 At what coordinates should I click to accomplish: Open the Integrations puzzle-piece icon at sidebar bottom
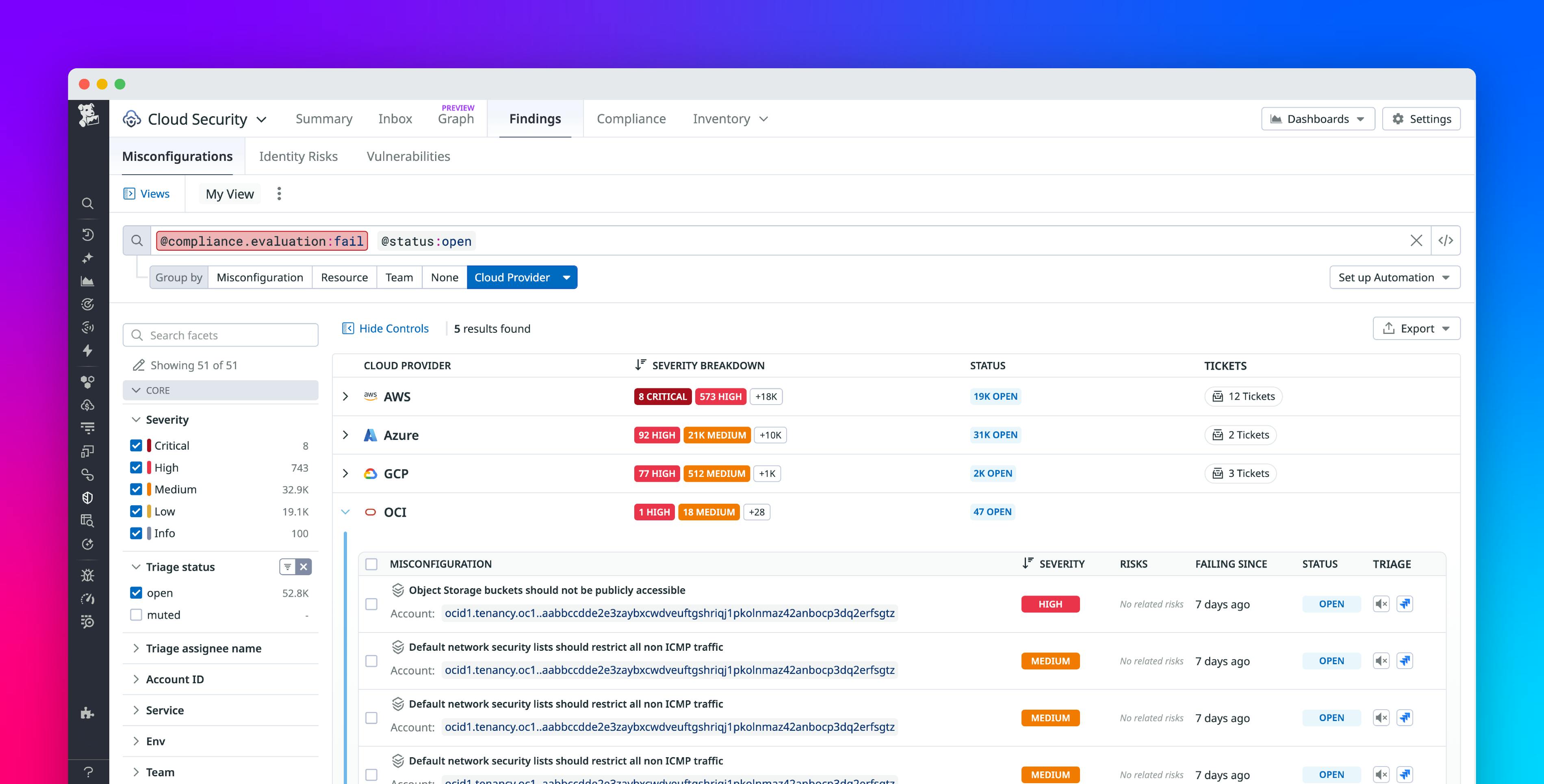(88, 713)
